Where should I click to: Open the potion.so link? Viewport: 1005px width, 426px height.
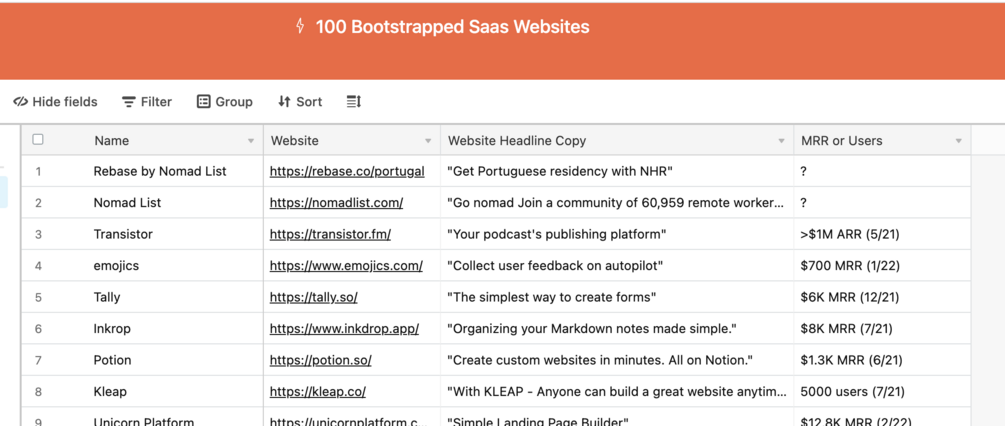tap(320, 360)
